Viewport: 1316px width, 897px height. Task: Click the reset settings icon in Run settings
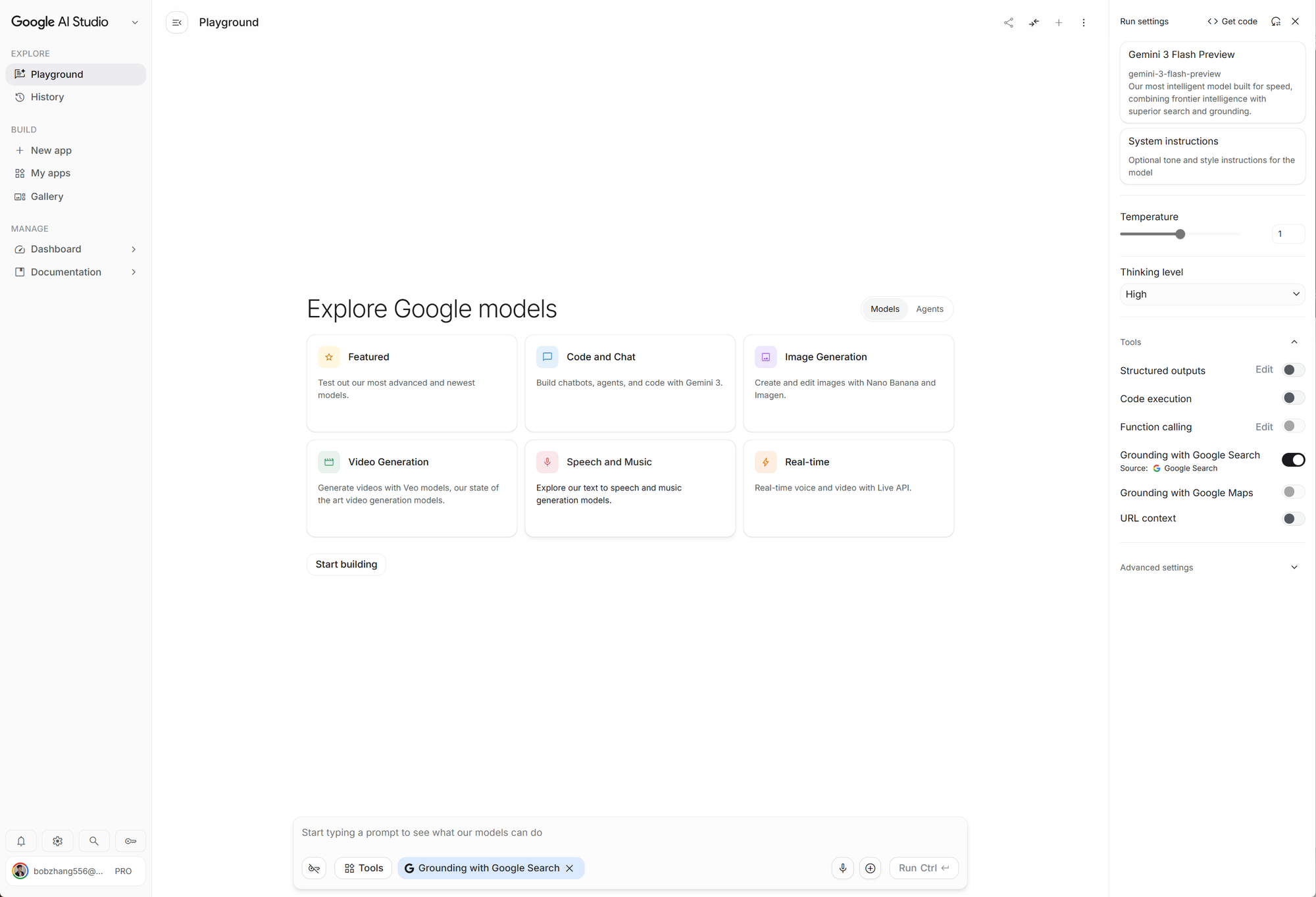coord(1276,22)
